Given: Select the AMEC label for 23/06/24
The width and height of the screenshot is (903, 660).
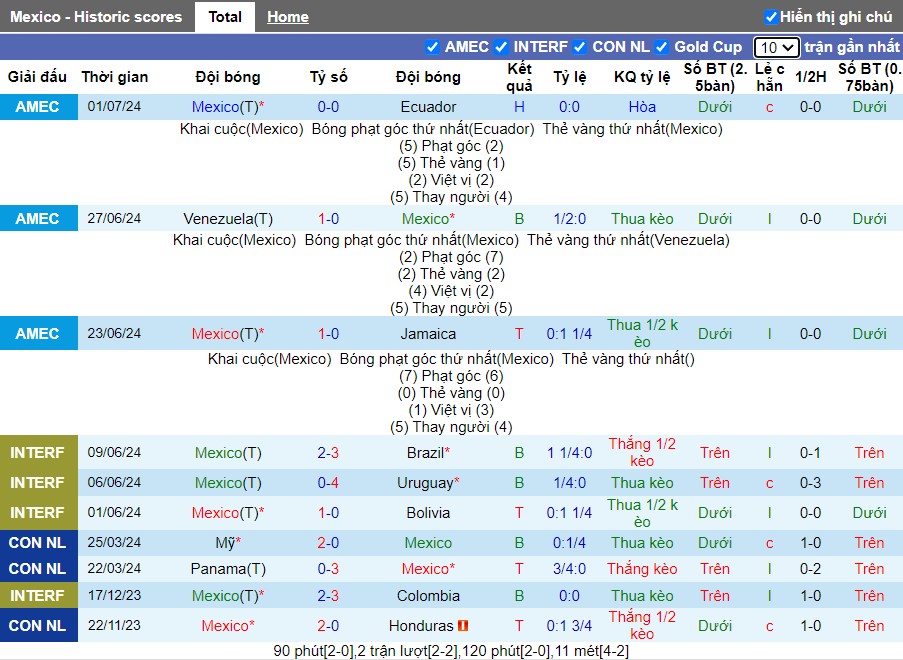Looking at the screenshot, I should pyautogui.click(x=38, y=333).
